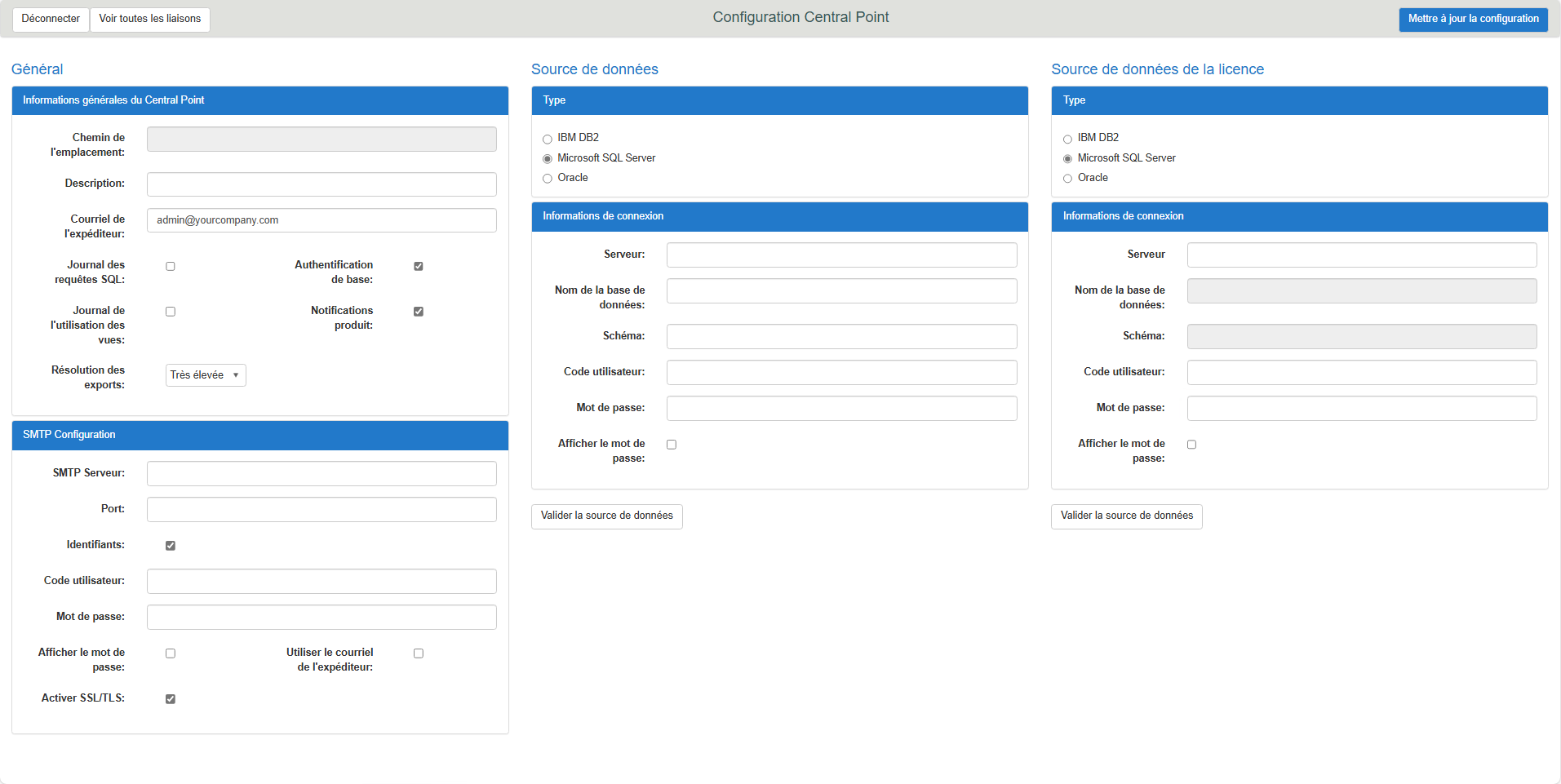Click the Déconnecter button

pos(51,19)
